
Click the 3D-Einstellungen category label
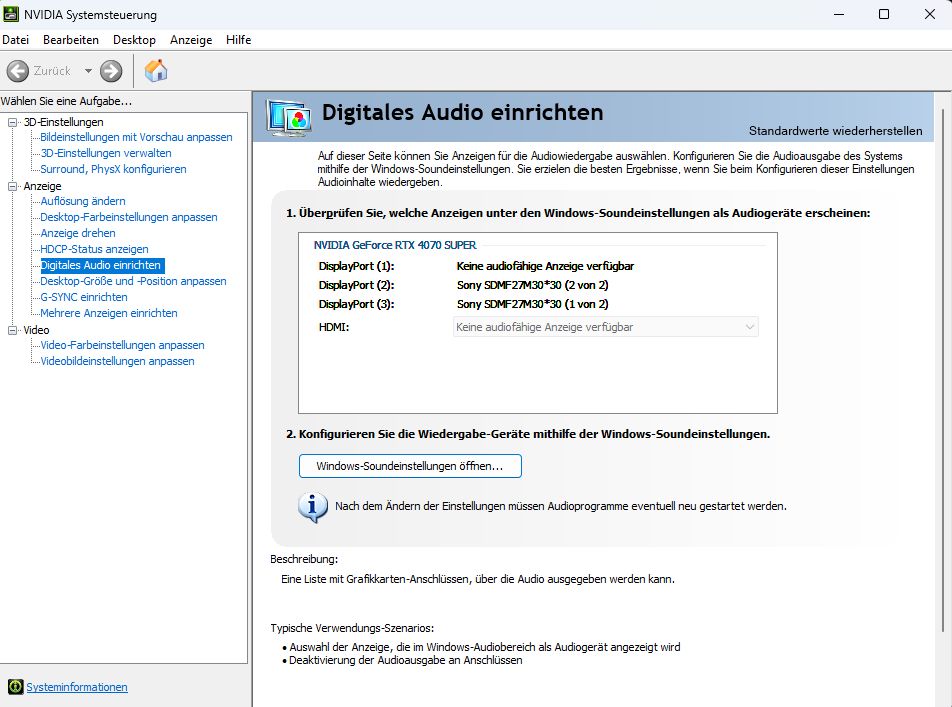pyautogui.click(x=63, y=122)
